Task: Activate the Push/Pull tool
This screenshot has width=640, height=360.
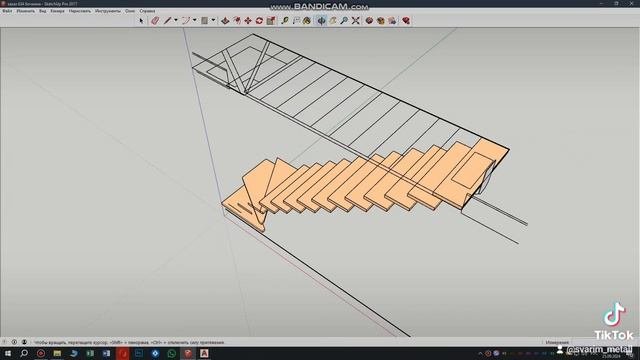Action: [225, 20]
